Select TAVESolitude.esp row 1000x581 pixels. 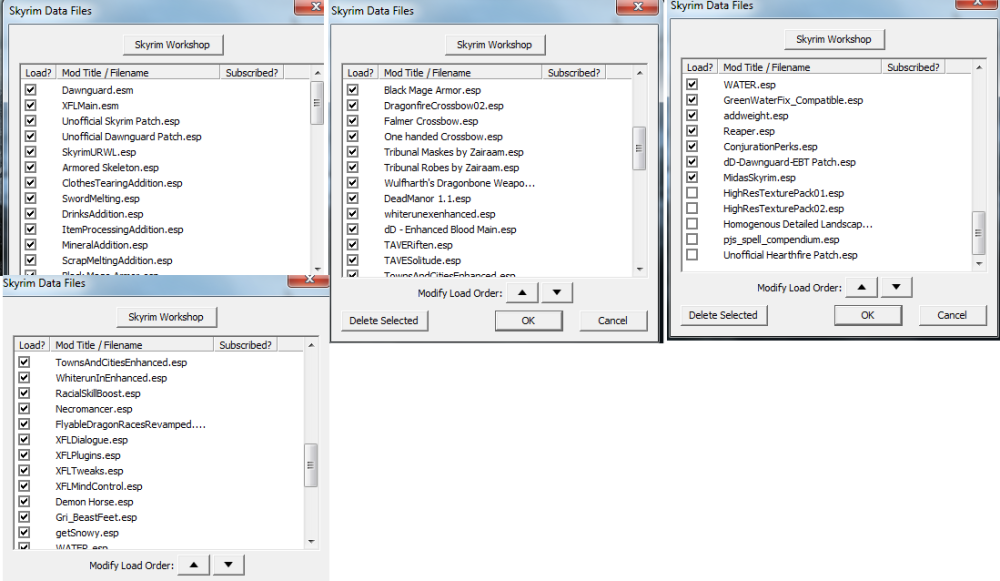tap(422, 260)
